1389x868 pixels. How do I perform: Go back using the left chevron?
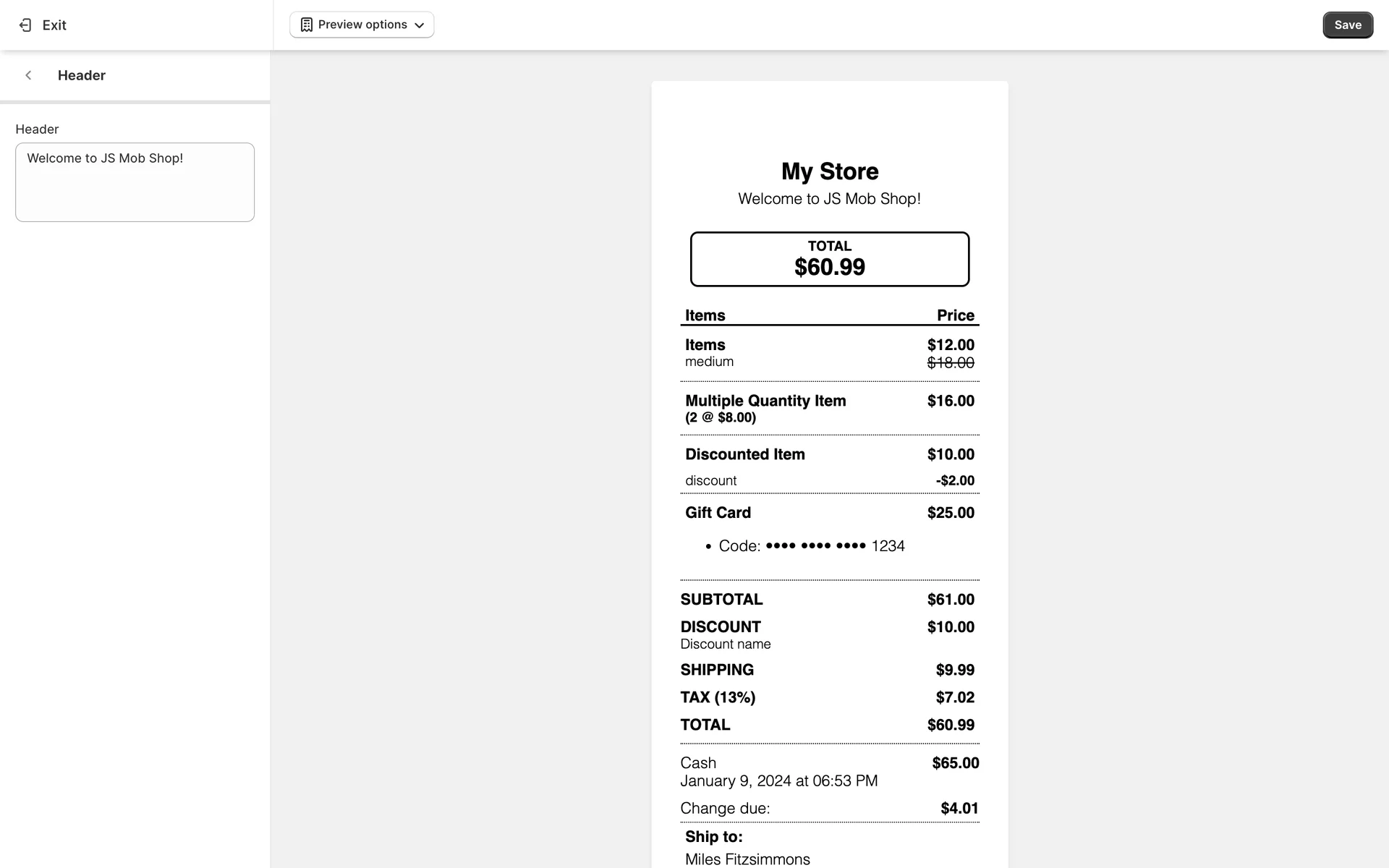pos(28,75)
